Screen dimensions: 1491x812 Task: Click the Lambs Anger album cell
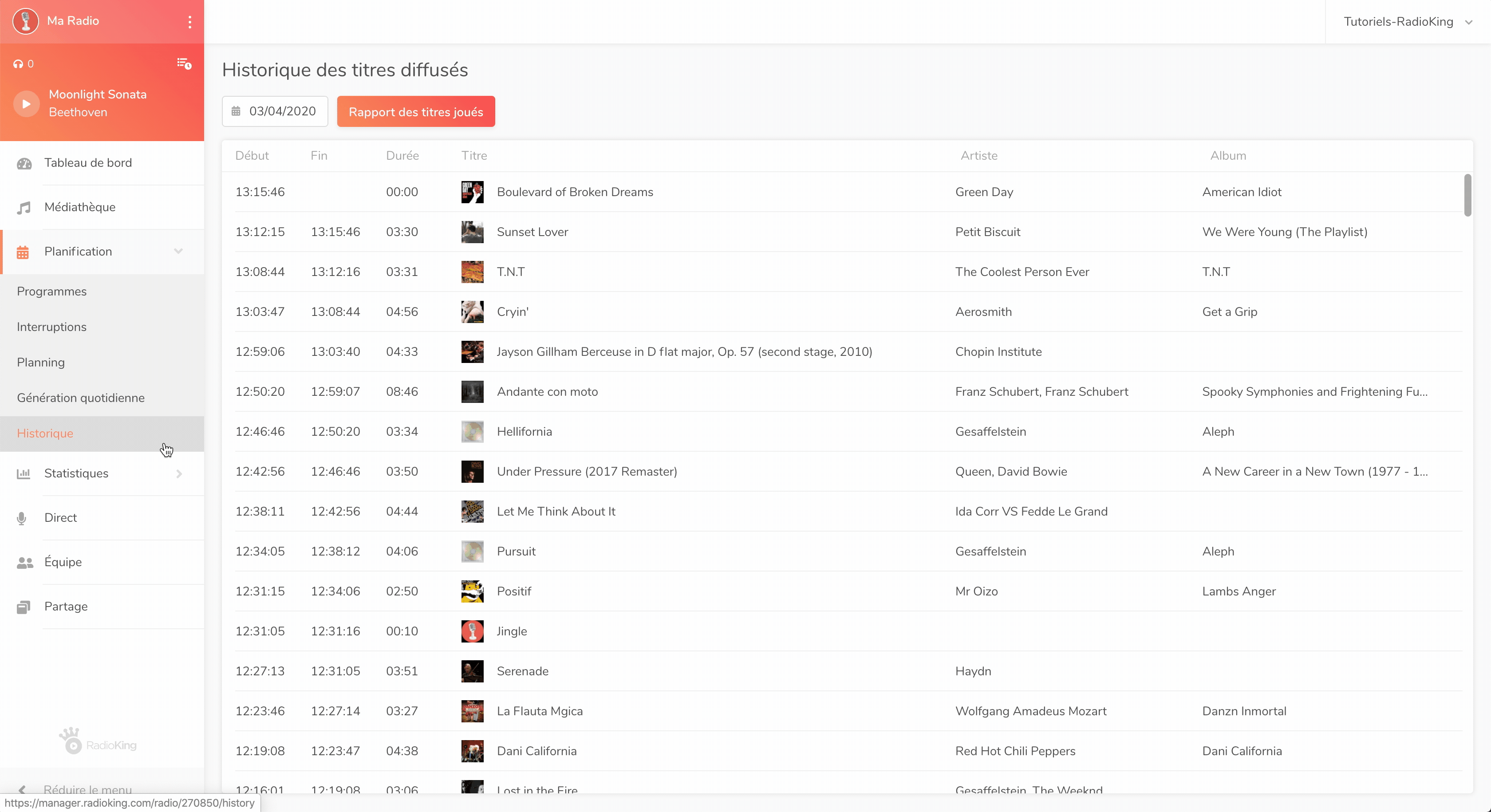point(1239,591)
